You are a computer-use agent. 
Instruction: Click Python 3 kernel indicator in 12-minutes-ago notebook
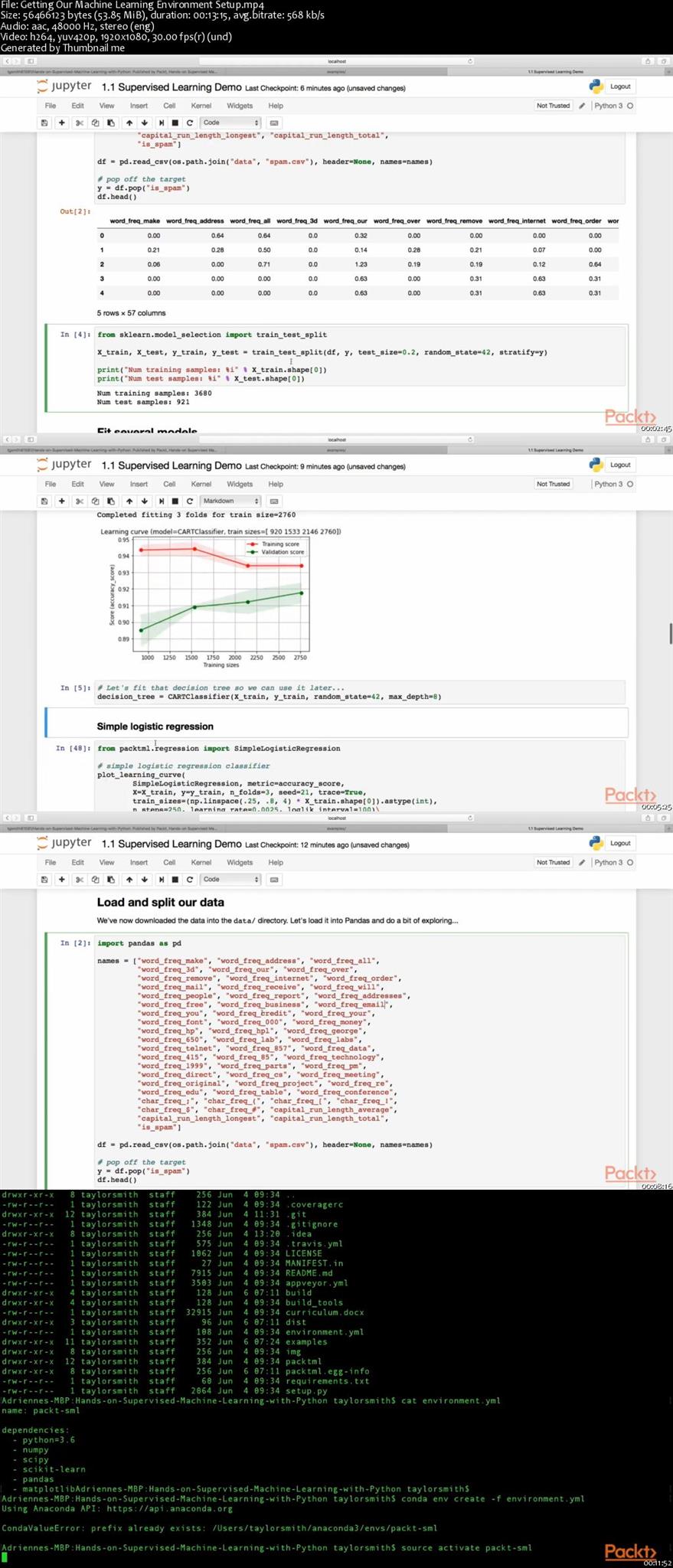(613, 862)
